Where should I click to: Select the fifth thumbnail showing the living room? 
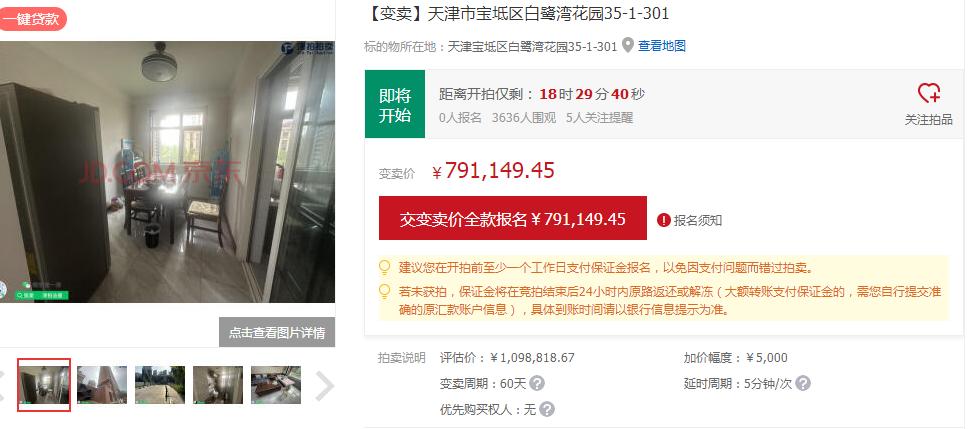tap(276, 384)
